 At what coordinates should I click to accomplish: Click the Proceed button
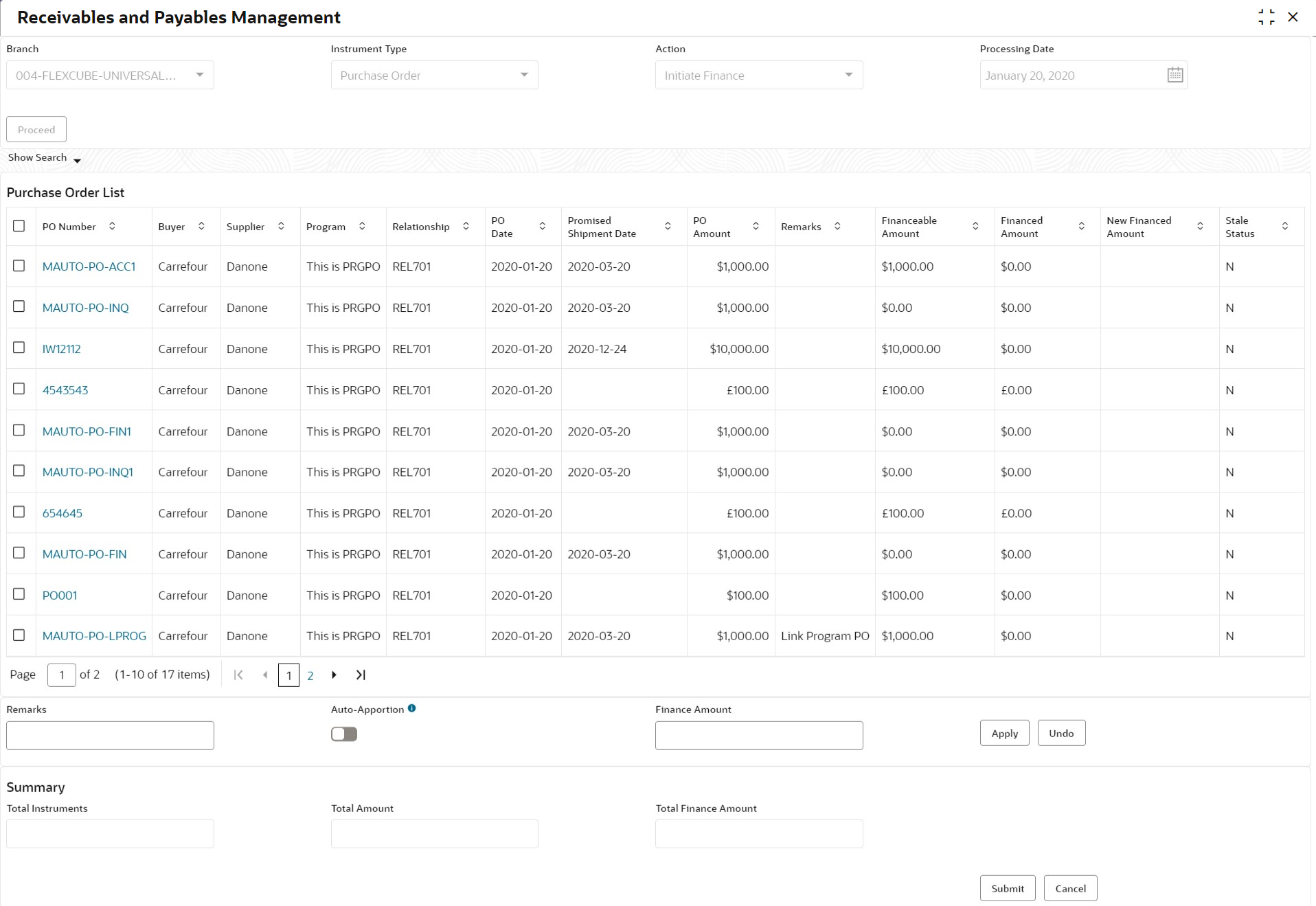point(36,130)
